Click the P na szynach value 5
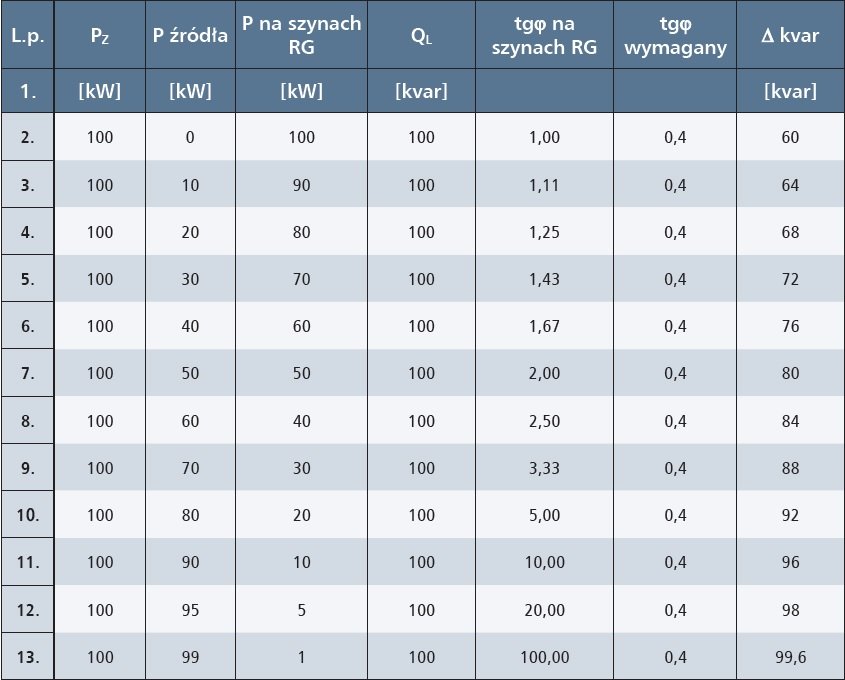 pyautogui.click(x=301, y=610)
